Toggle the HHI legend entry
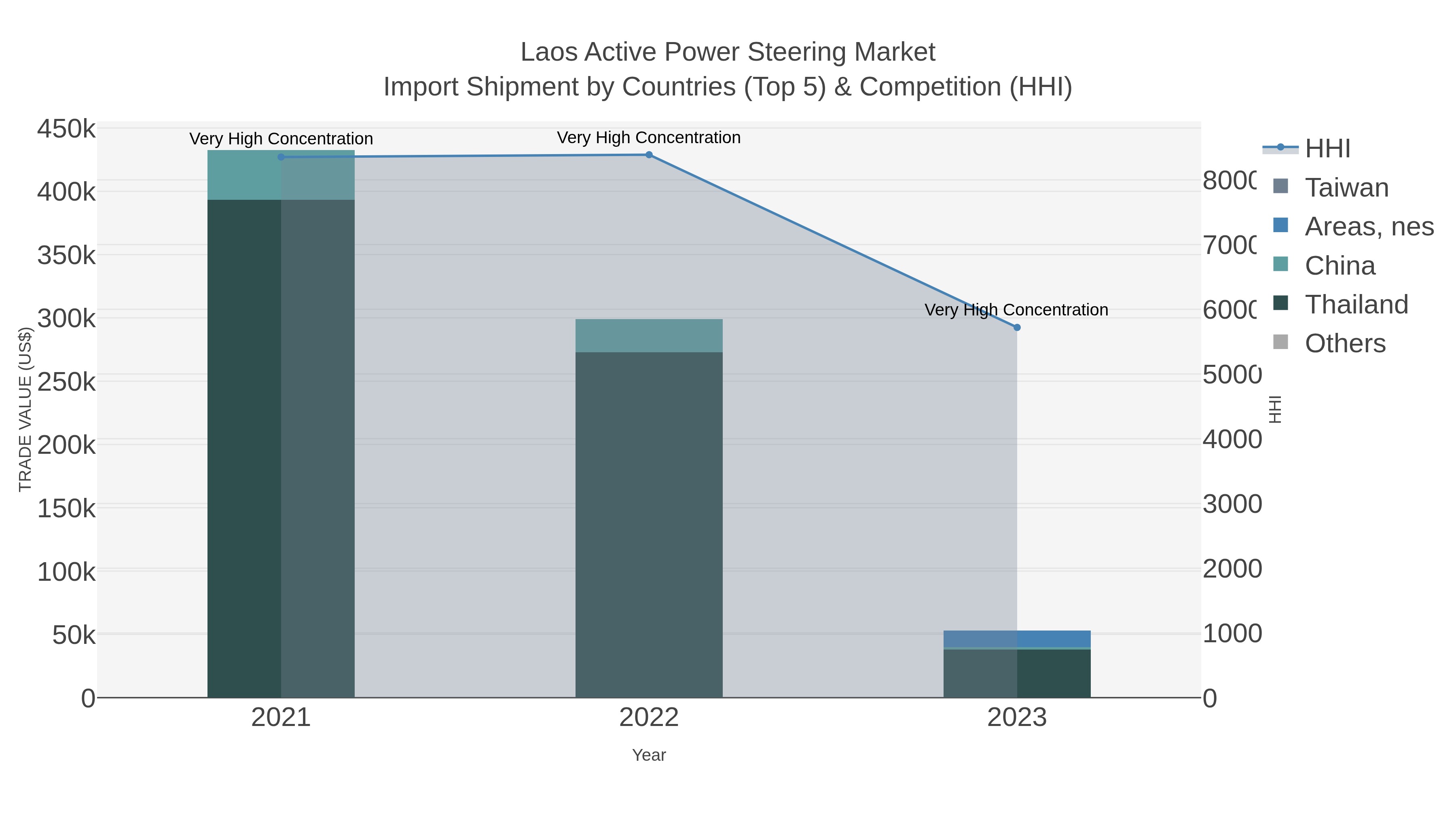Viewport: 1456px width, 819px height. (1307, 149)
